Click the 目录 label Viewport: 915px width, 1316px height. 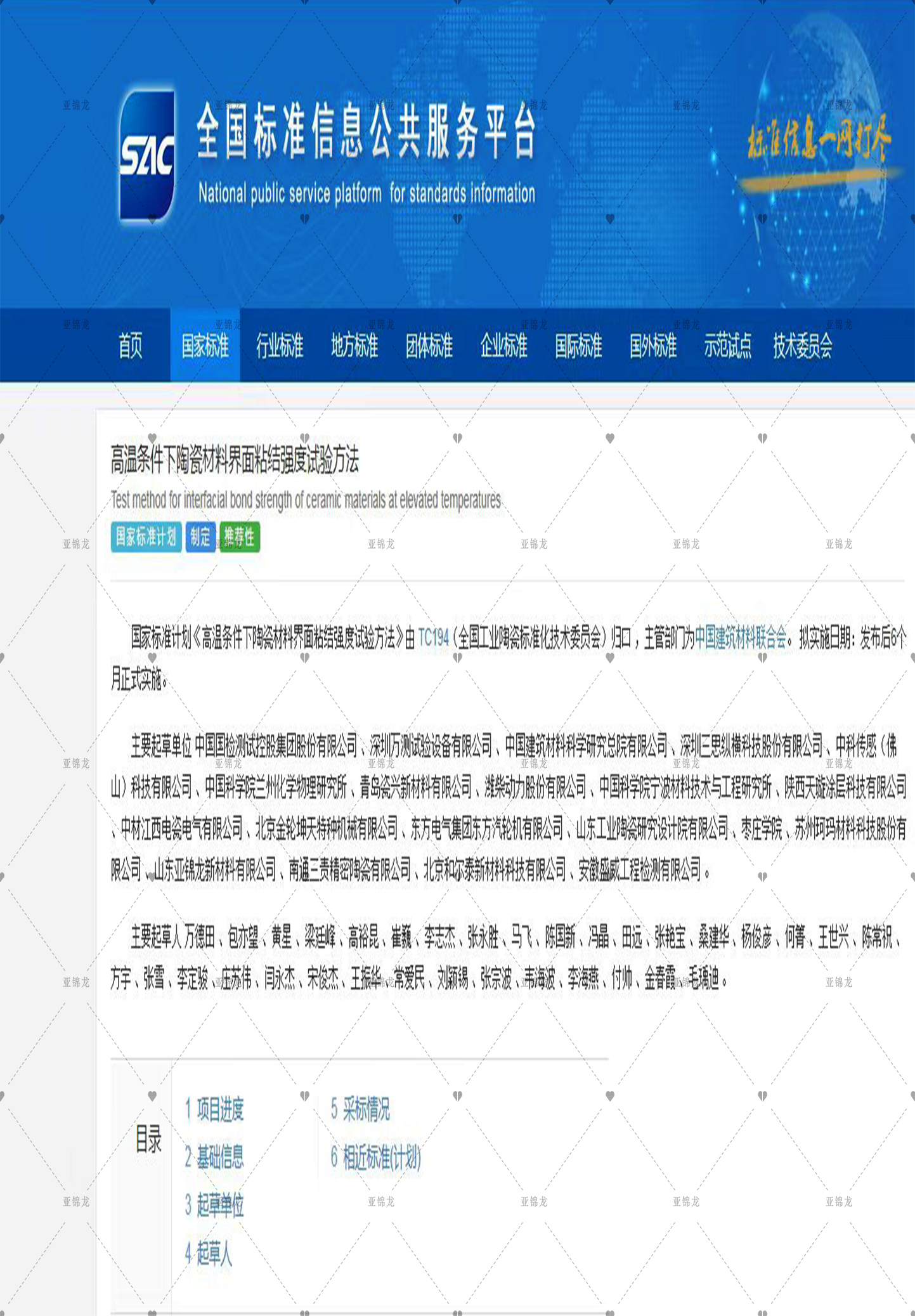tap(149, 1140)
